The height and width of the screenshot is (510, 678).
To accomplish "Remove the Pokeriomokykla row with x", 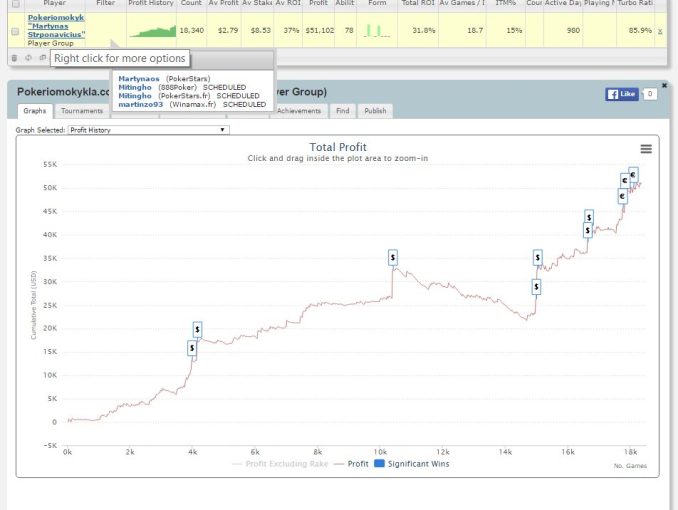I will [660, 32].
